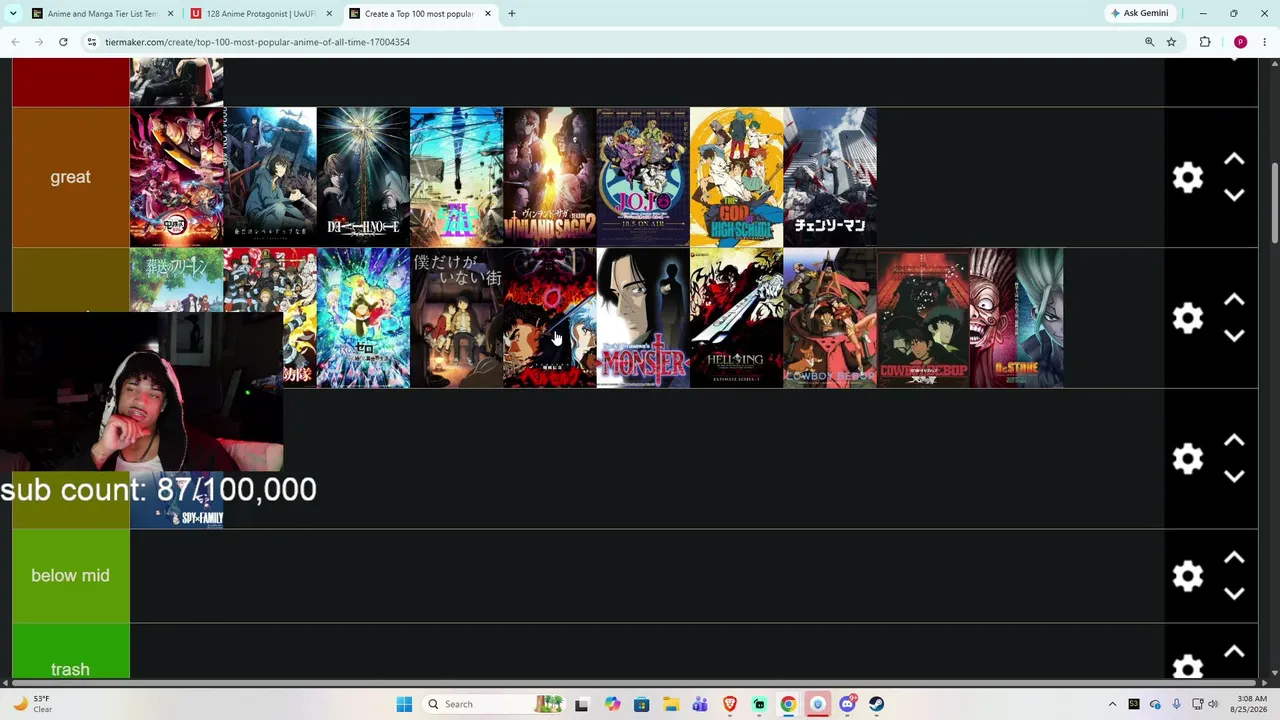Move the Spy x Family row down
Viewport: 1280px width, 720px height.
pos(1234,476)
